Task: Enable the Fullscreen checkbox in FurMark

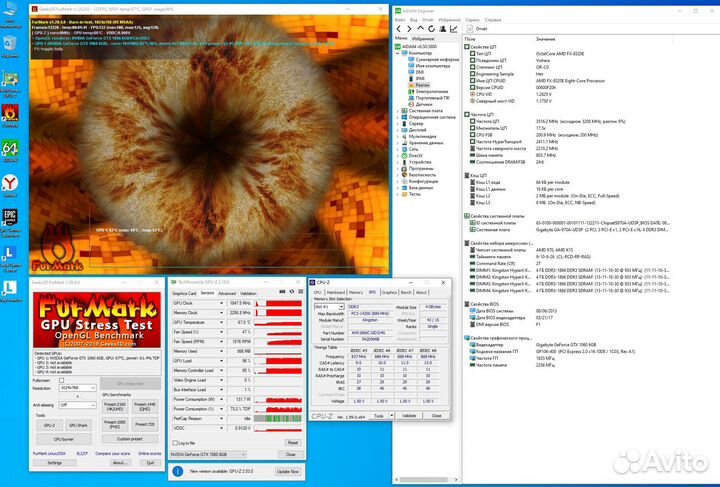Action: tap(62, 381)
